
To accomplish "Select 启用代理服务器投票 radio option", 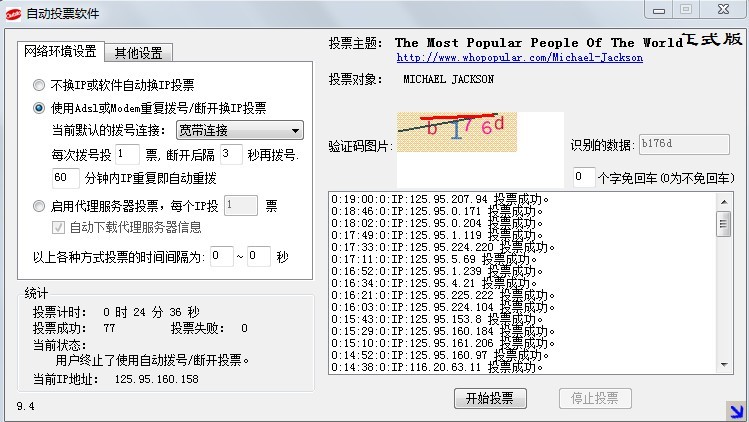I will point(39,205).
